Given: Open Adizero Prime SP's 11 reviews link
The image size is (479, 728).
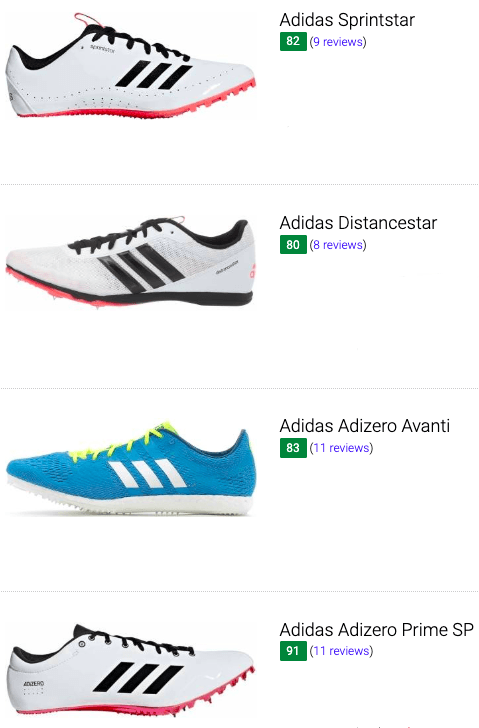Looking at the screenshot, I should point(341,650).
